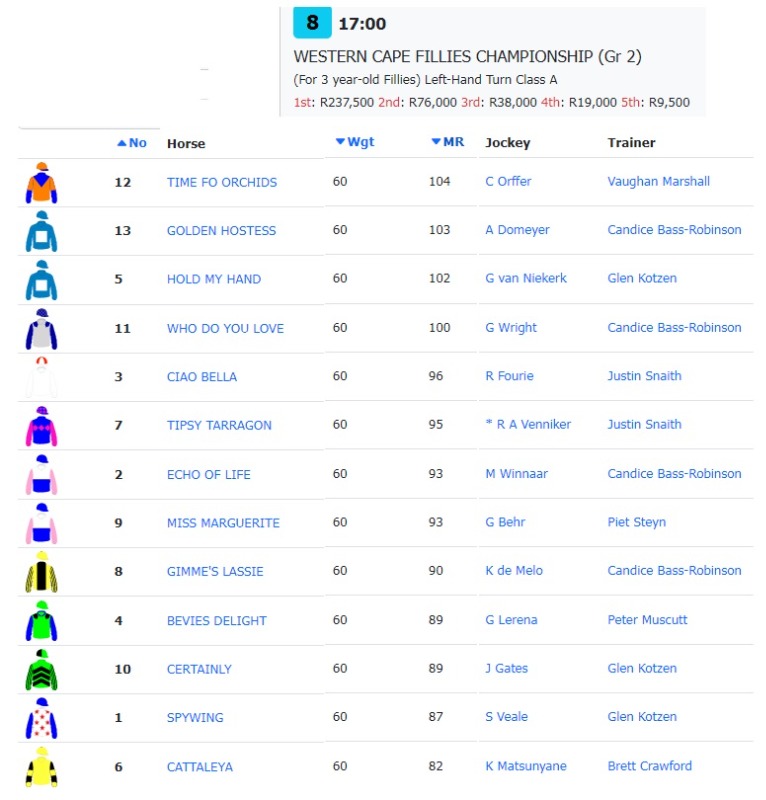Open horse MISS MARGUERITE link
This screenshot has height=800, width=766.
[223, 523]
